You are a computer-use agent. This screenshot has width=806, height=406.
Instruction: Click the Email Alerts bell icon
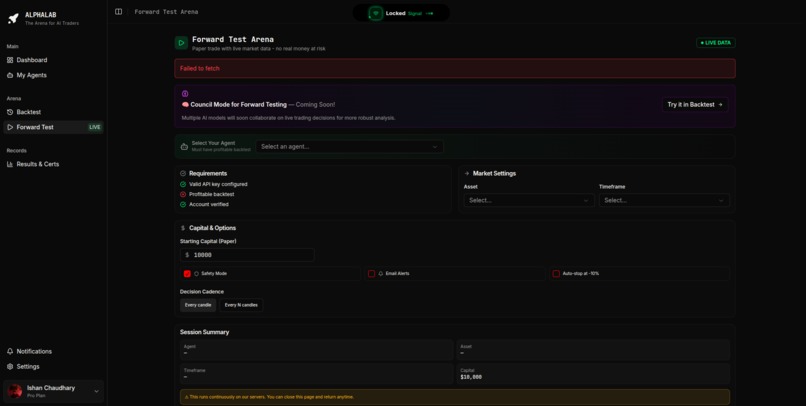[x=381, y=274]
